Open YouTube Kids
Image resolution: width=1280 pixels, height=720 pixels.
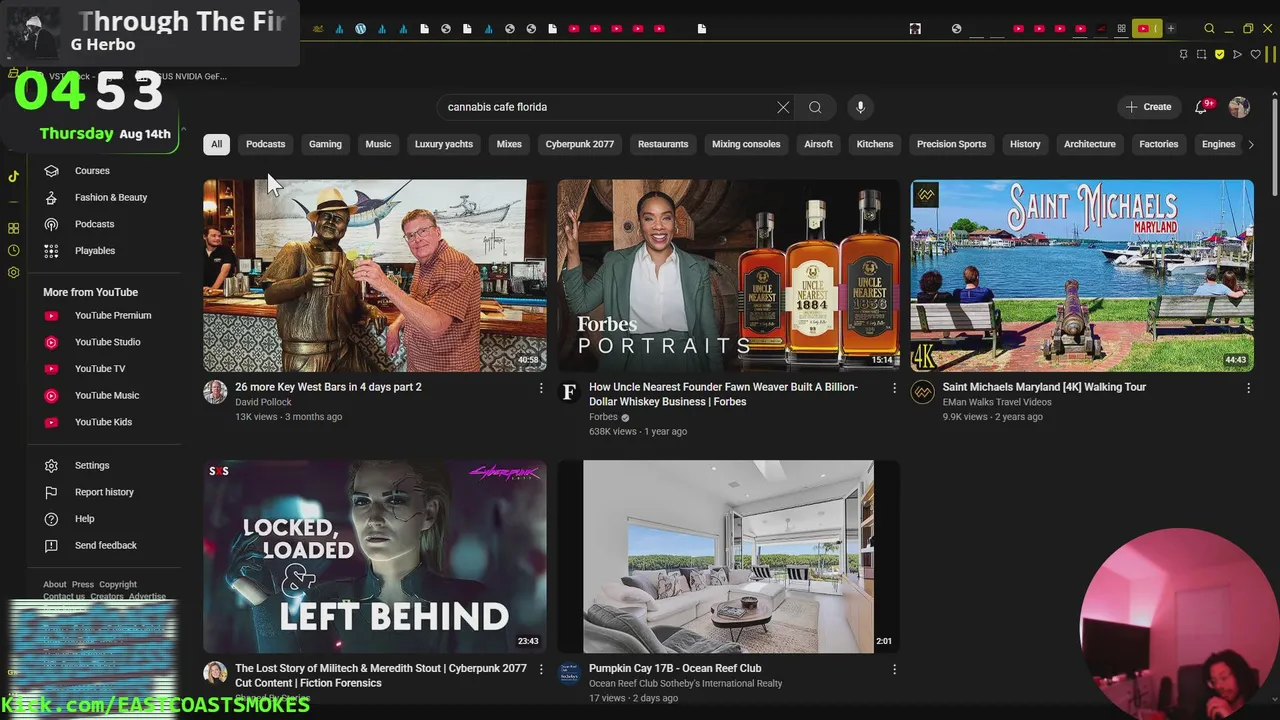point(103,422)
